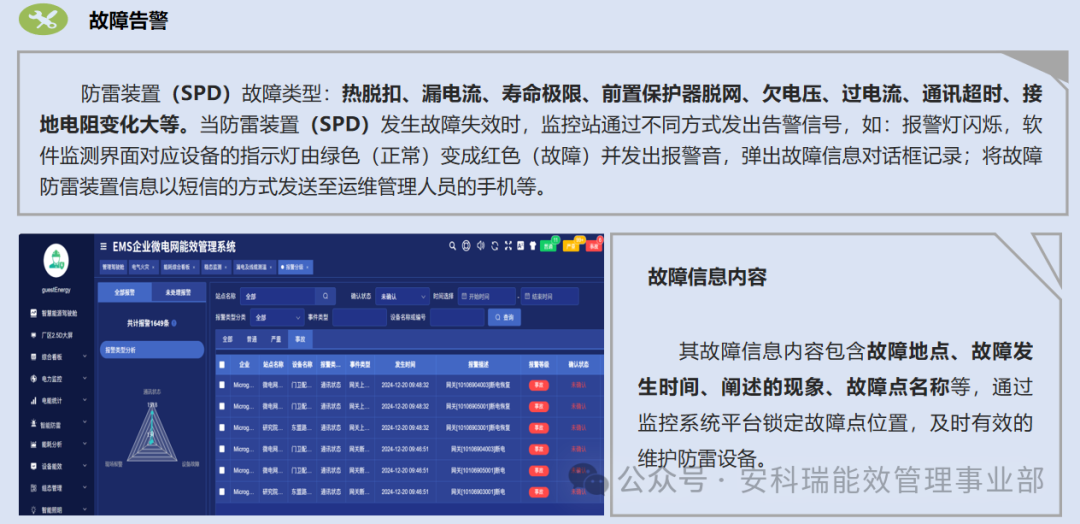Click the 综合看板 sidebar icon
This screenshot has width=1080, height=524.
pyautogui.click(x=33, y=357)
